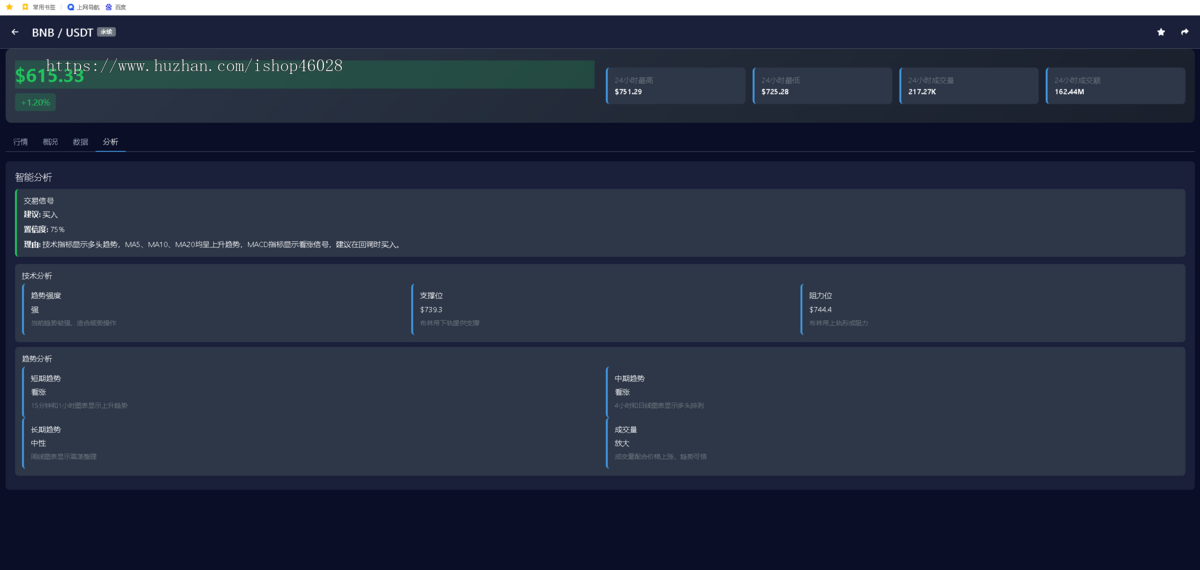Click the 理由 explanation text mentioning MACD
1200x570 pixels.
[x=211, y=244]
